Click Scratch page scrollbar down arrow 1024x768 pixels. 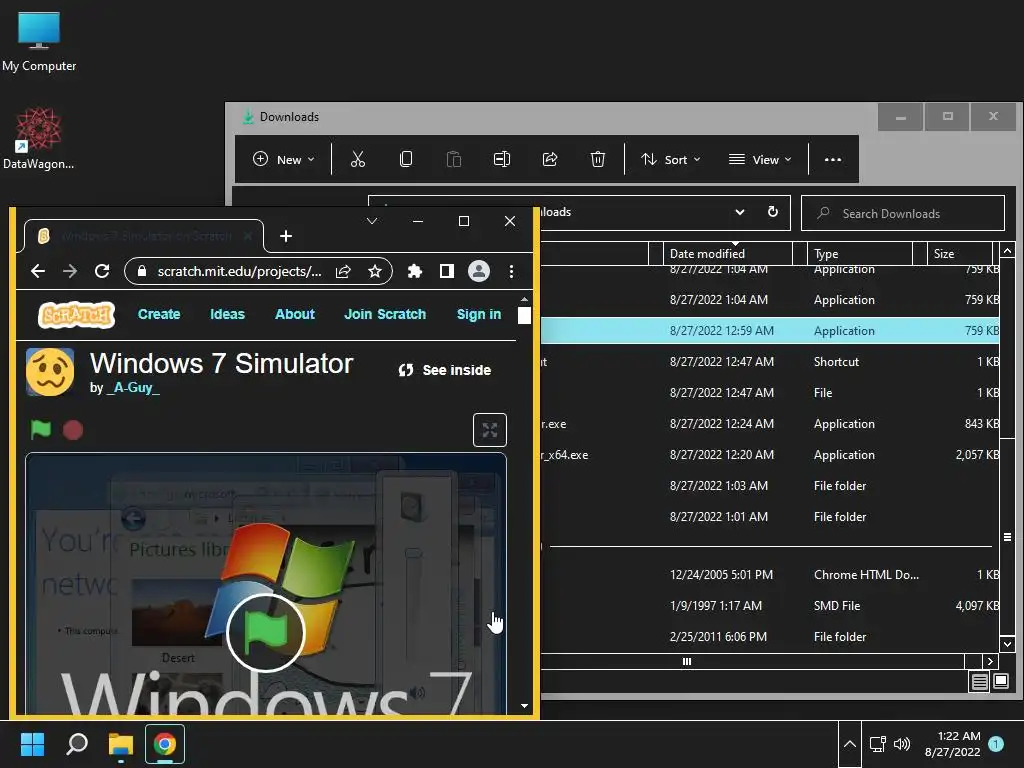point(524,705)
